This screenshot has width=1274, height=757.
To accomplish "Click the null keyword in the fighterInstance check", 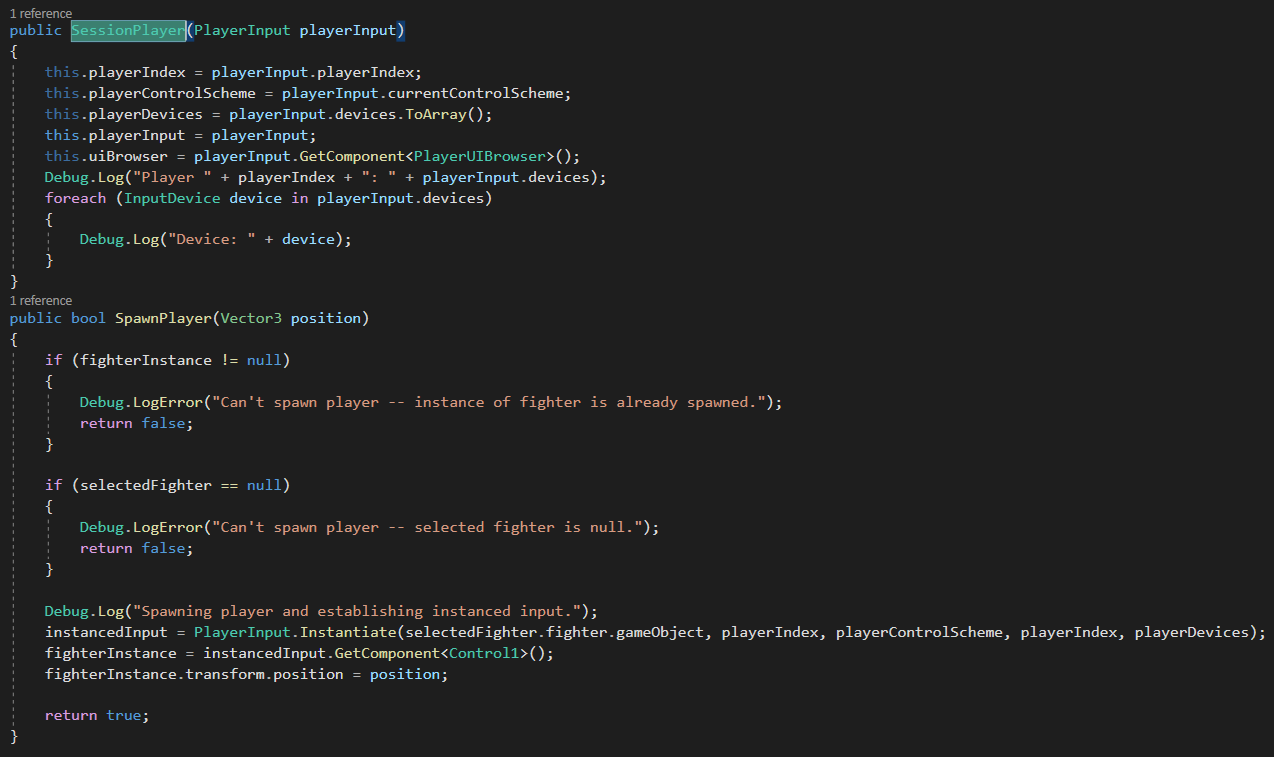I will (263, 359).
